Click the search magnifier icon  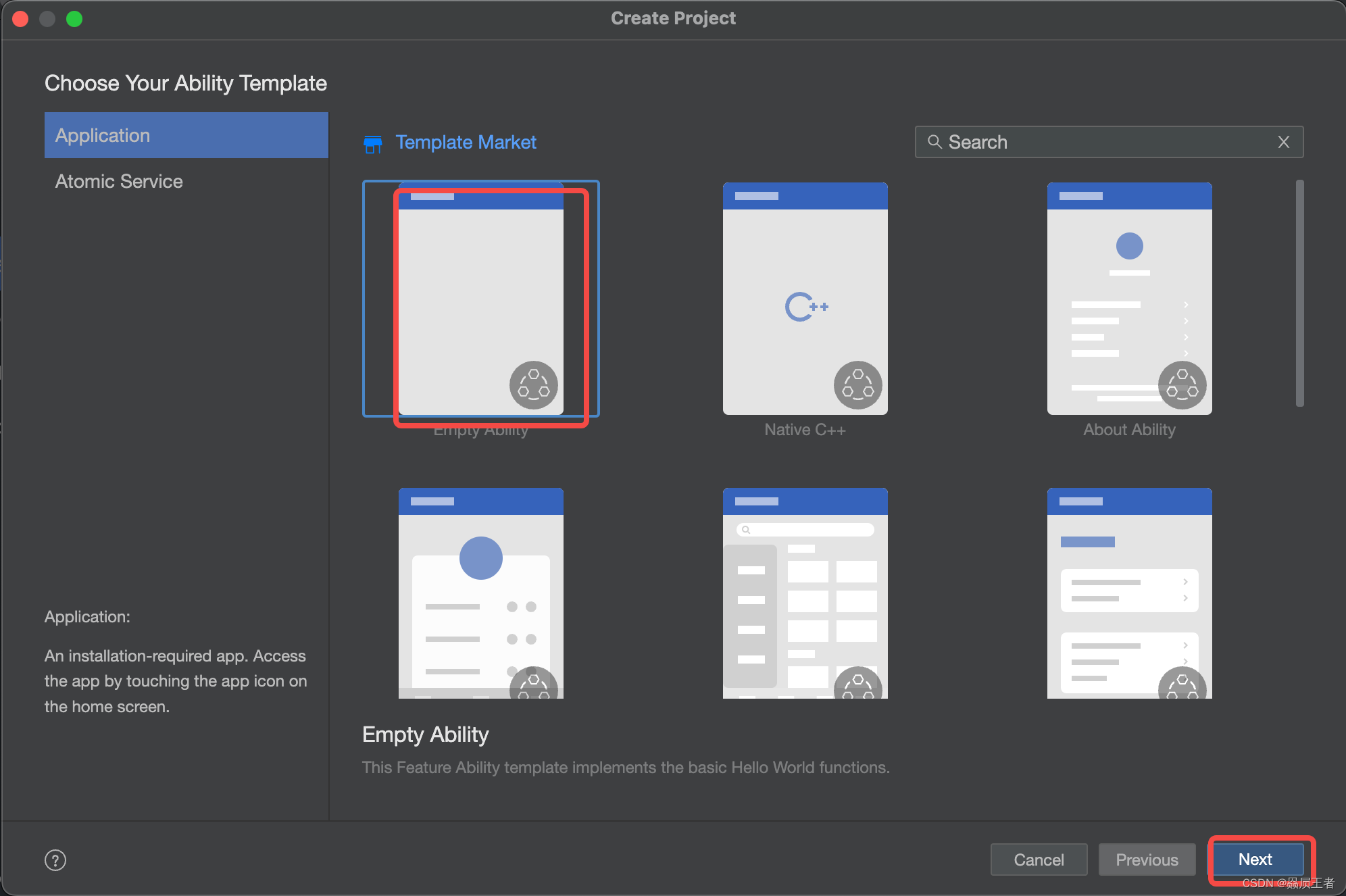coord(934,142)
